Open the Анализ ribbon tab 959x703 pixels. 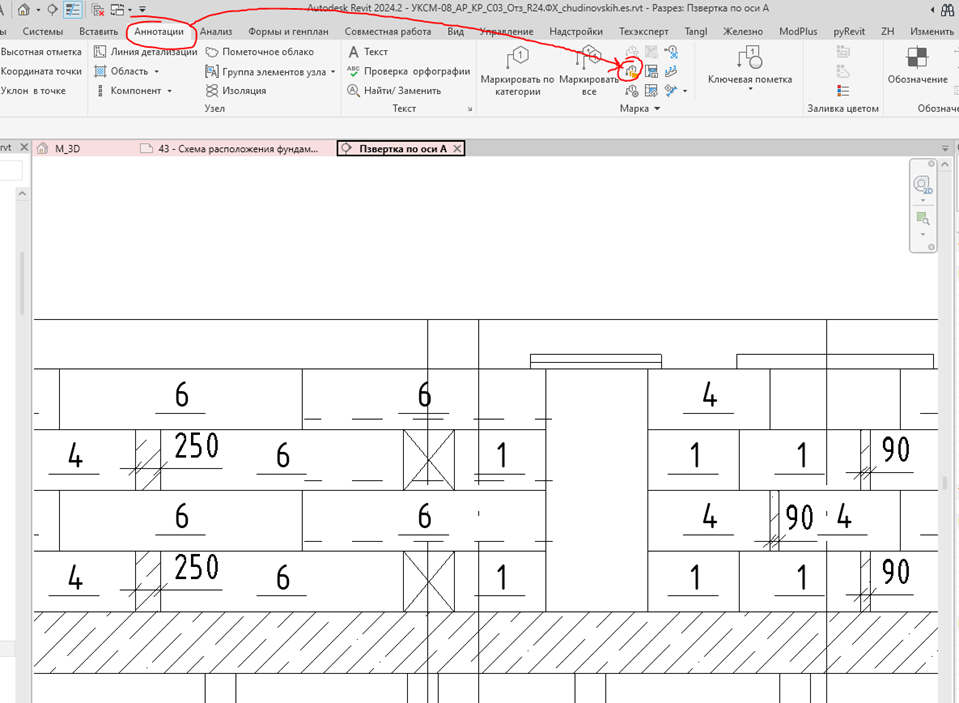pos(216,31)
